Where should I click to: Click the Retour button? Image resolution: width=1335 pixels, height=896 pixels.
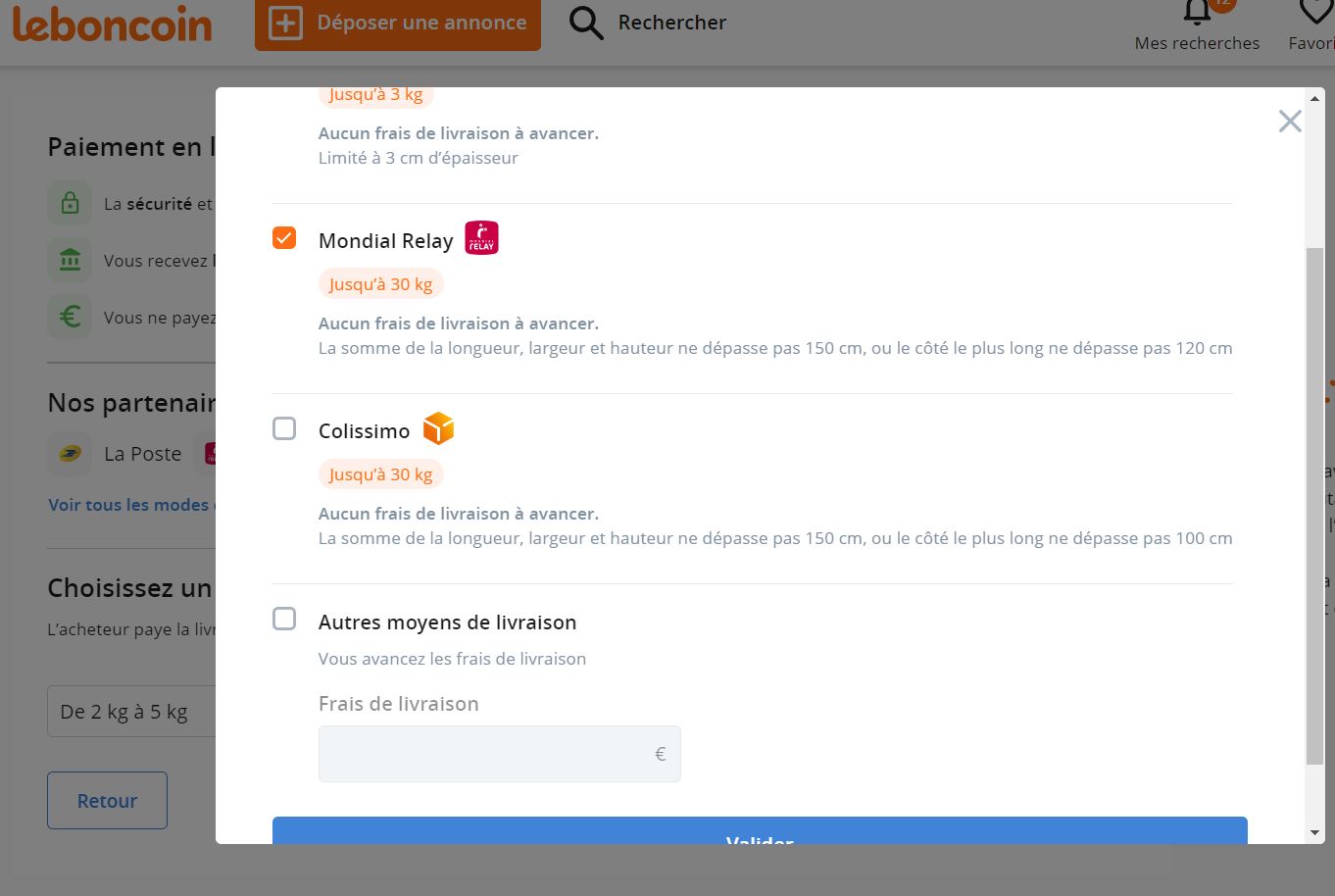pos(107,801)
